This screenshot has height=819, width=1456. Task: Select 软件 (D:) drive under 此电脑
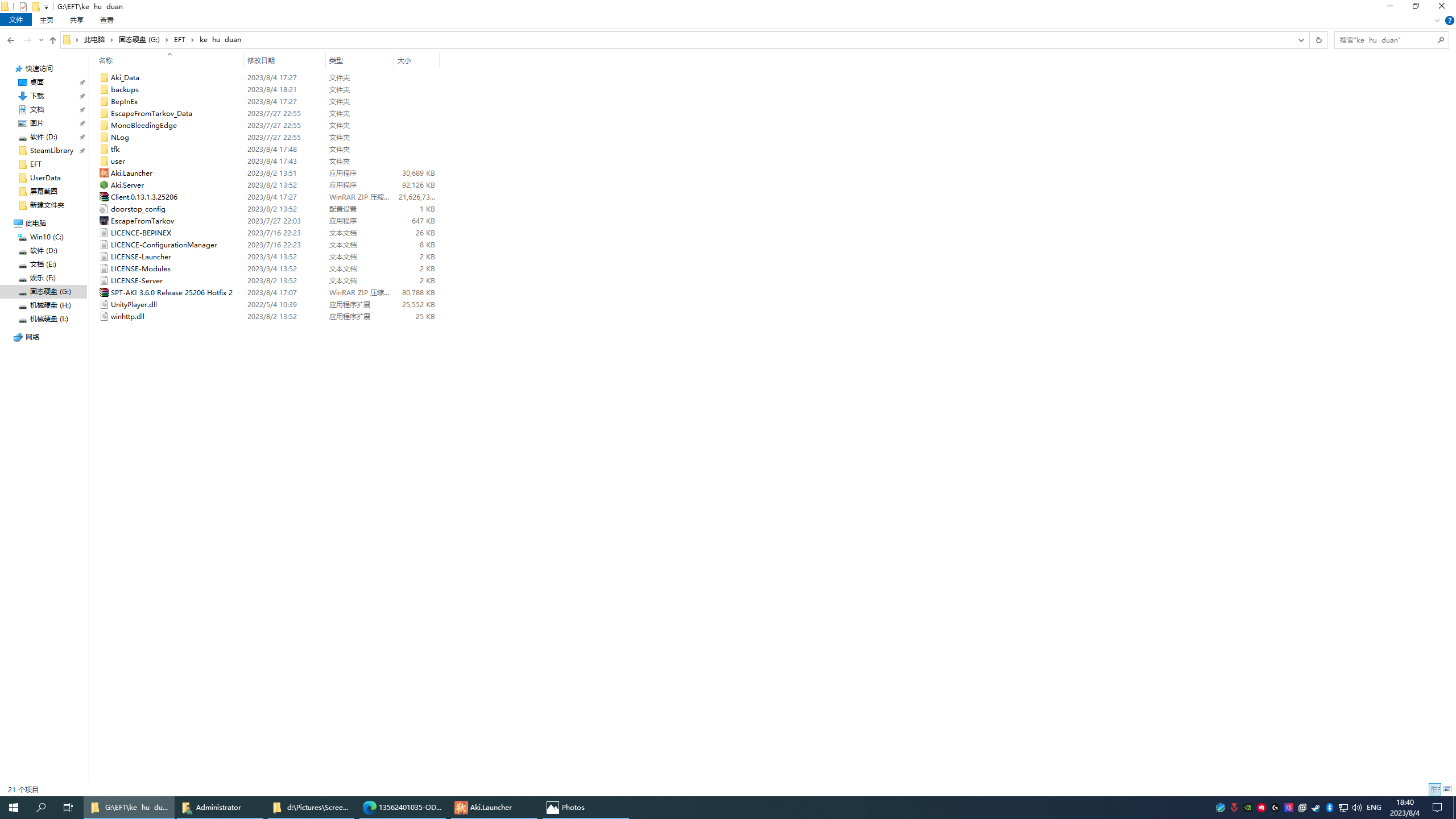[44, 251]
